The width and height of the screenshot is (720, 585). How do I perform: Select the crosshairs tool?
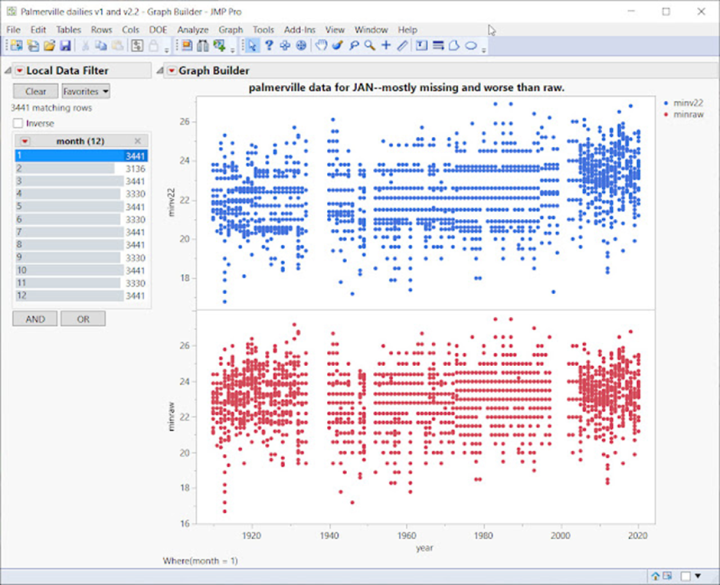click(386, 46)
